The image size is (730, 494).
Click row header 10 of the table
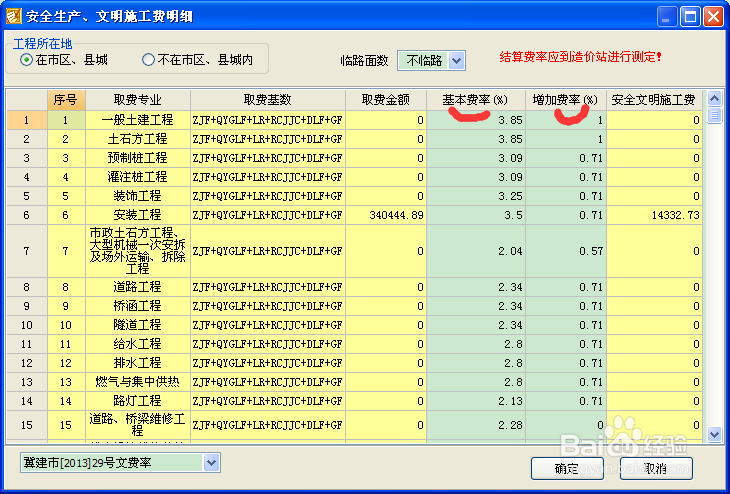(x=27, y=325)
